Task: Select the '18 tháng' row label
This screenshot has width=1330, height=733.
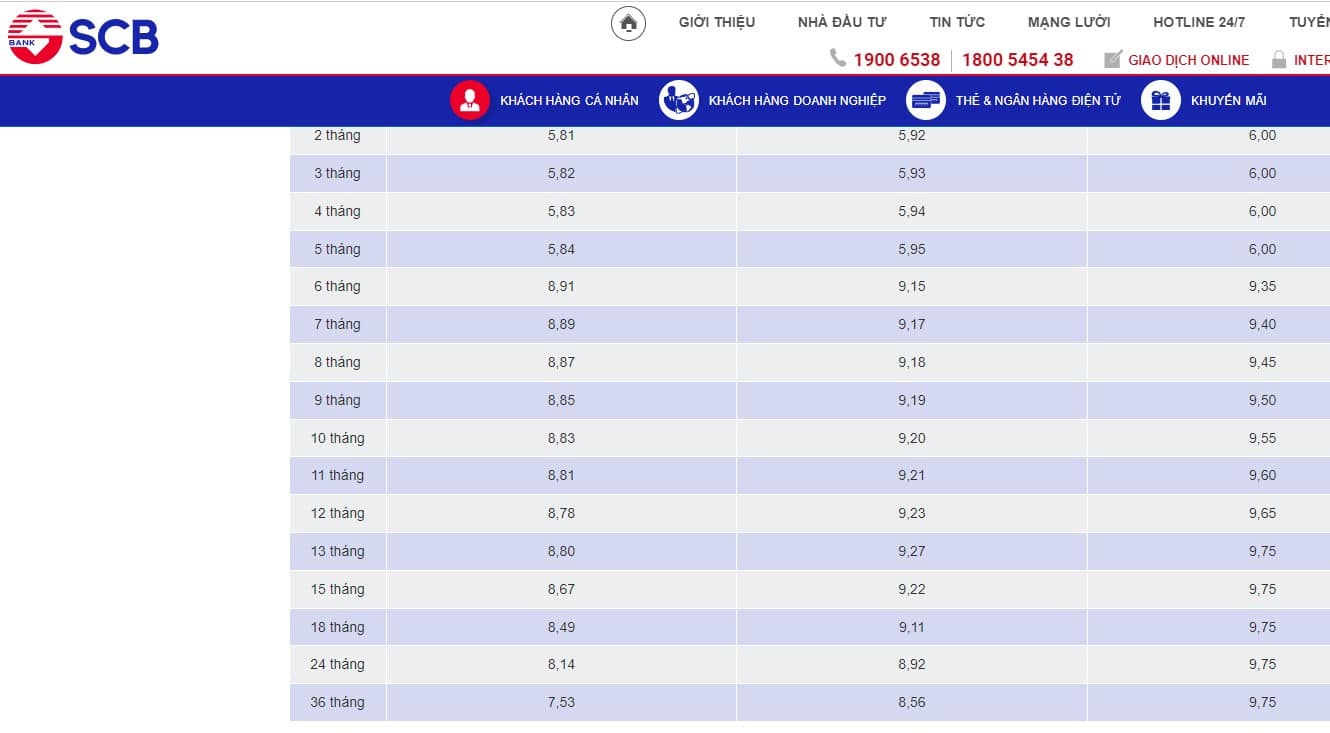Action: 337,627
